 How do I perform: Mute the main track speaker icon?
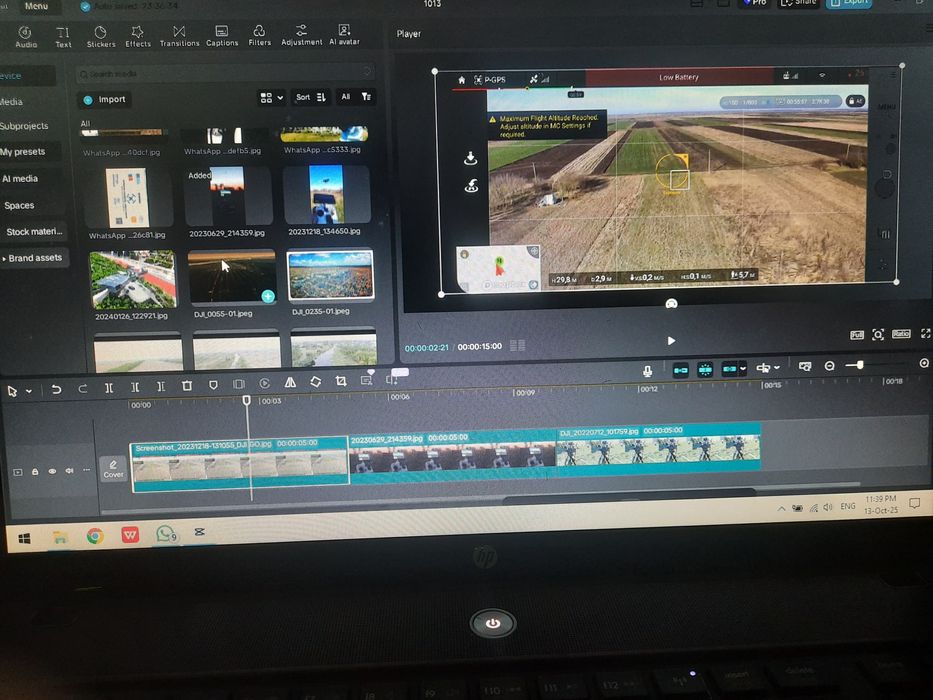70,471
